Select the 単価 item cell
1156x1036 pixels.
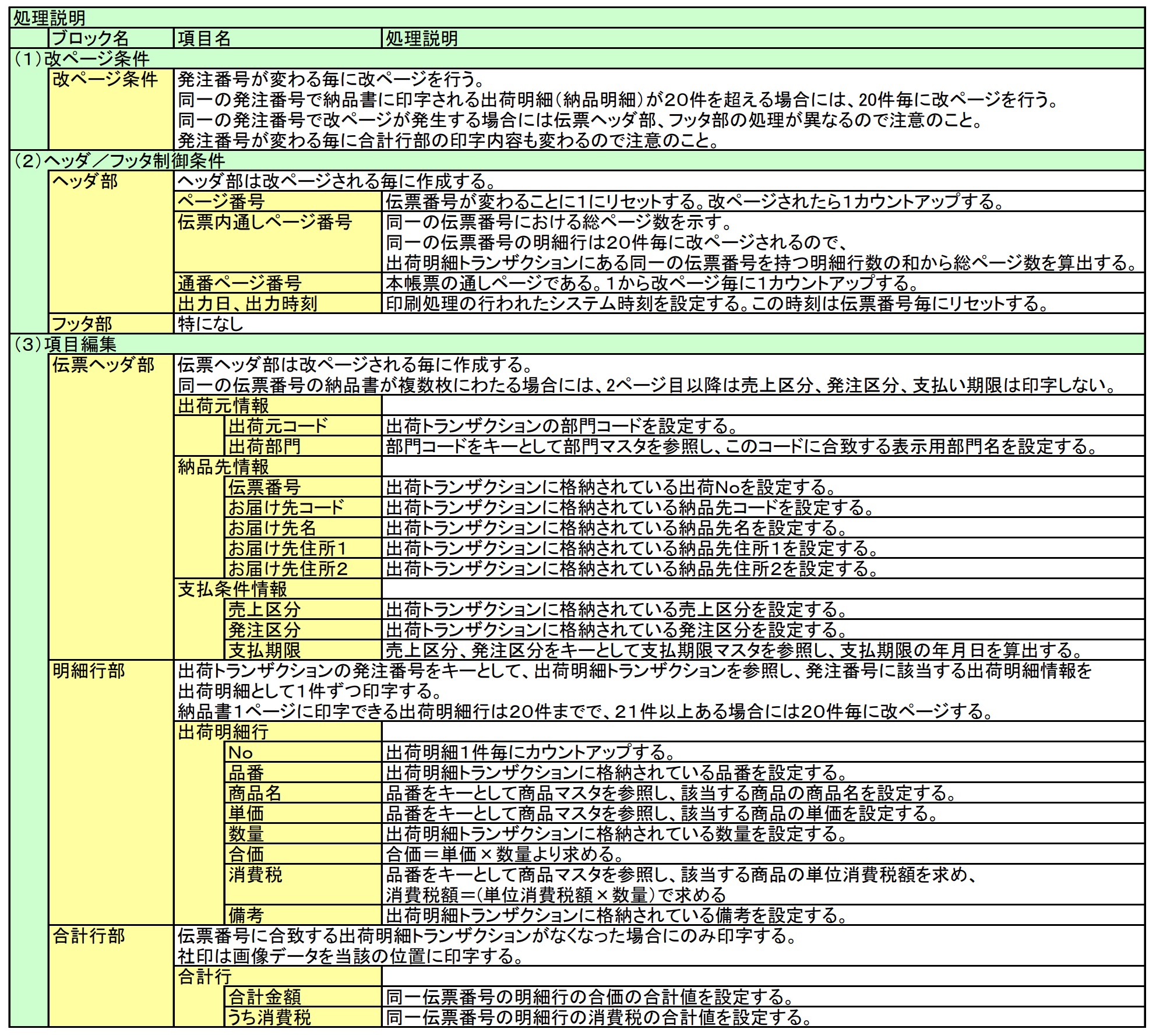coord(303,813)
